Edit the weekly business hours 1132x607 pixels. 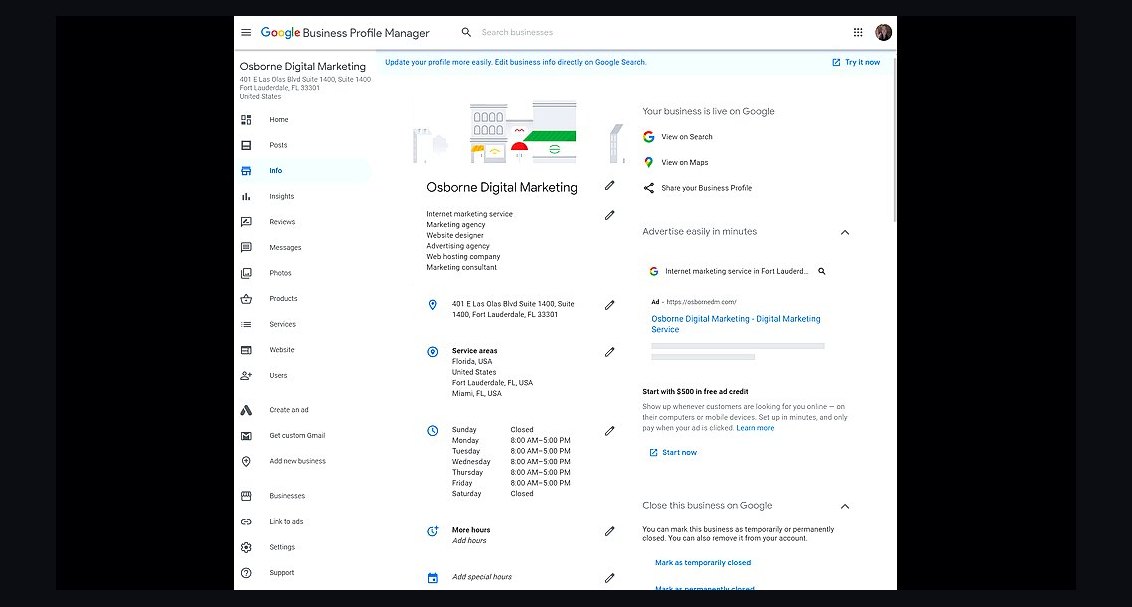[609, 431]
